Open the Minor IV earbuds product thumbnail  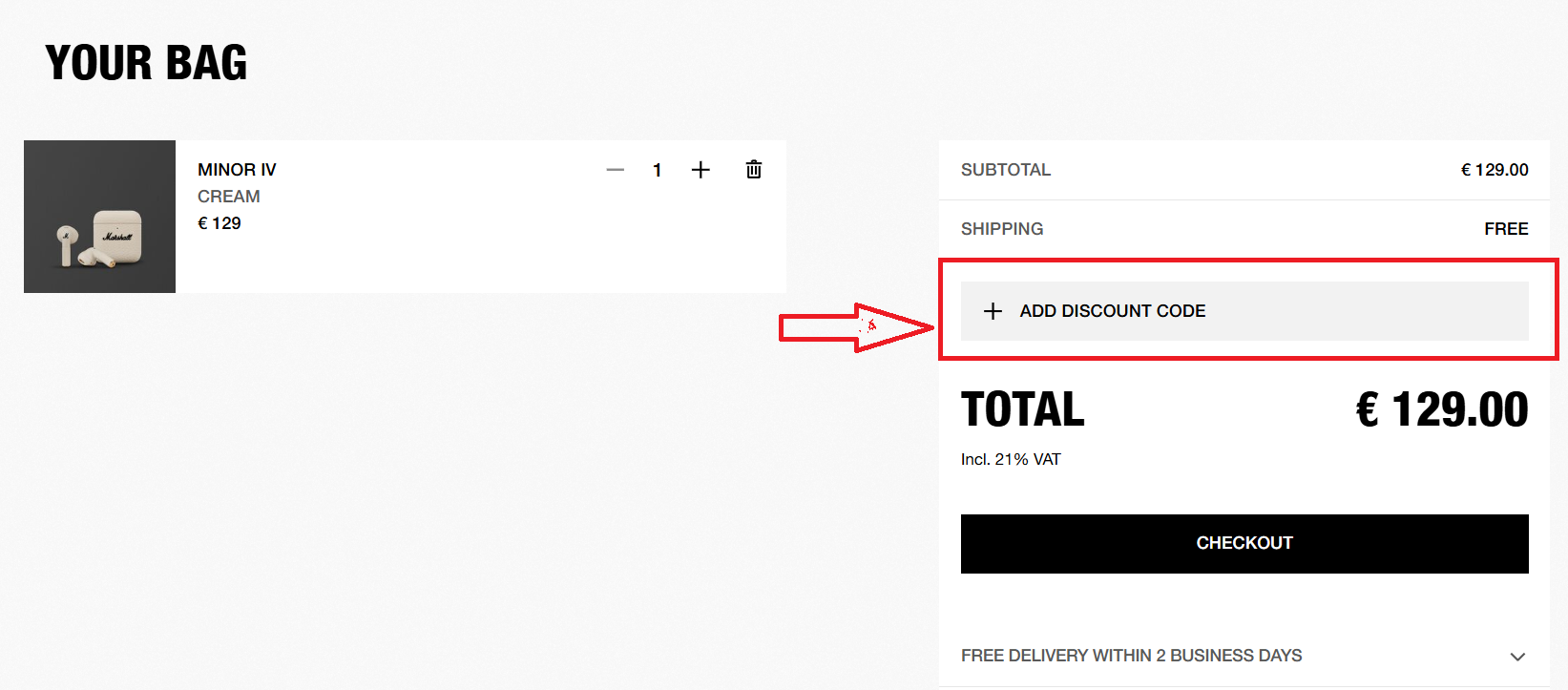pos(99,217)
